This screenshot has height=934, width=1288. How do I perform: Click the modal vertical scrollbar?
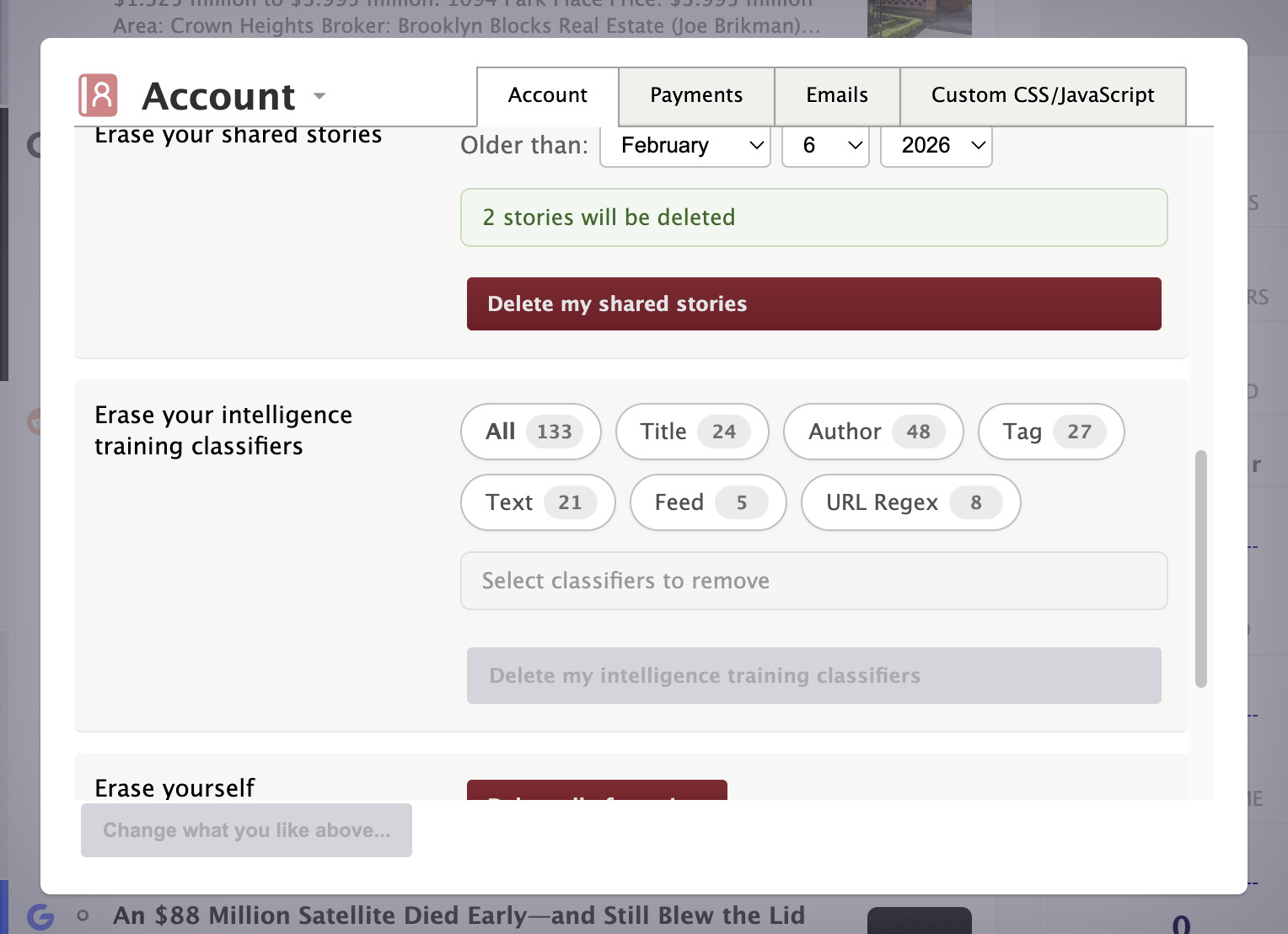[x=1200, y=569]
